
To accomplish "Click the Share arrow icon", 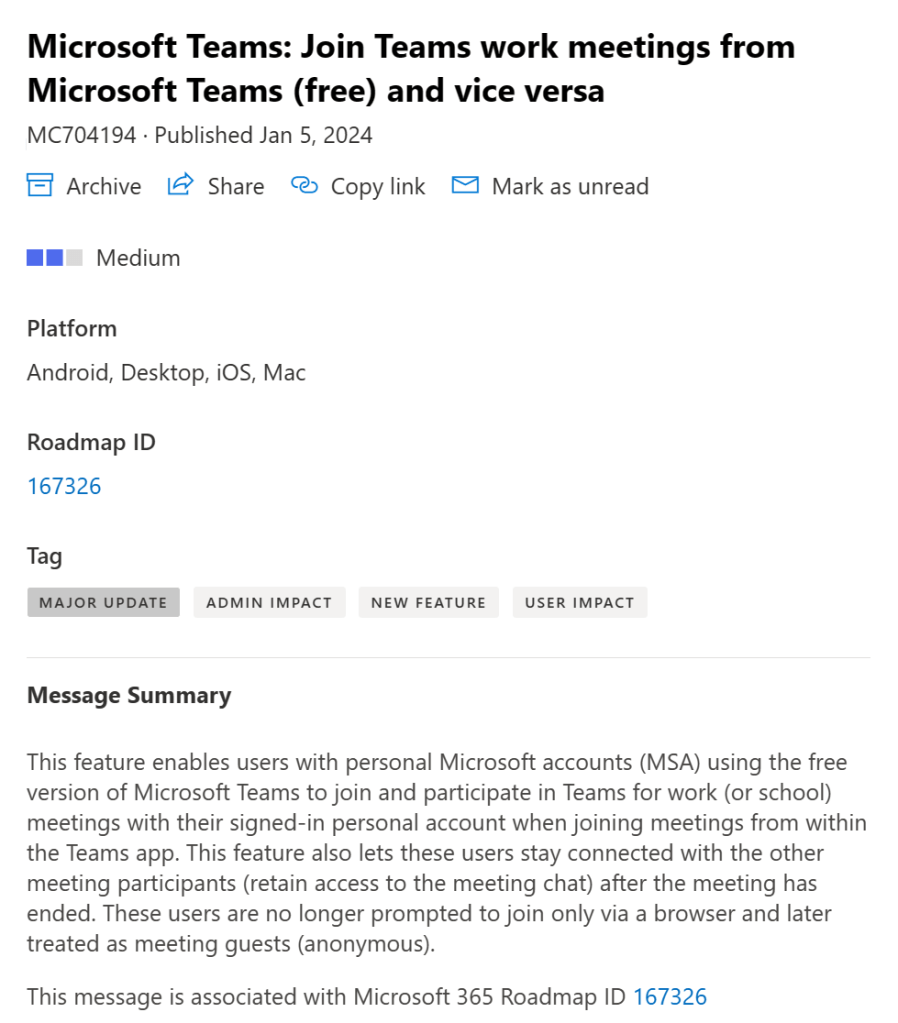I will point(180,185).
